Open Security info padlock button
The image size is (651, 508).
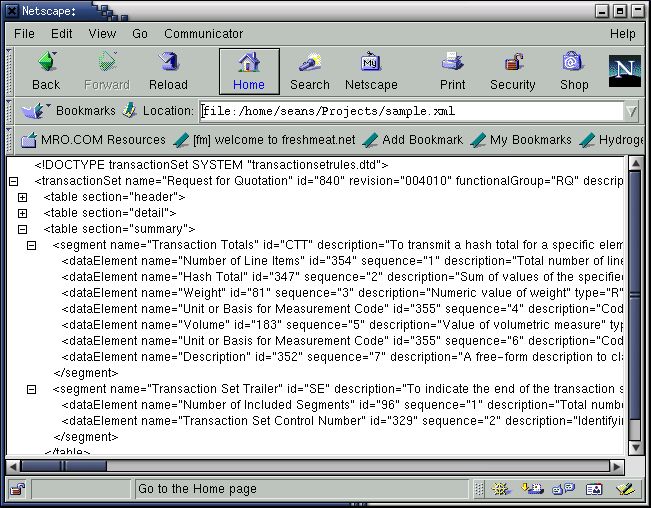[x=513, y=71]
